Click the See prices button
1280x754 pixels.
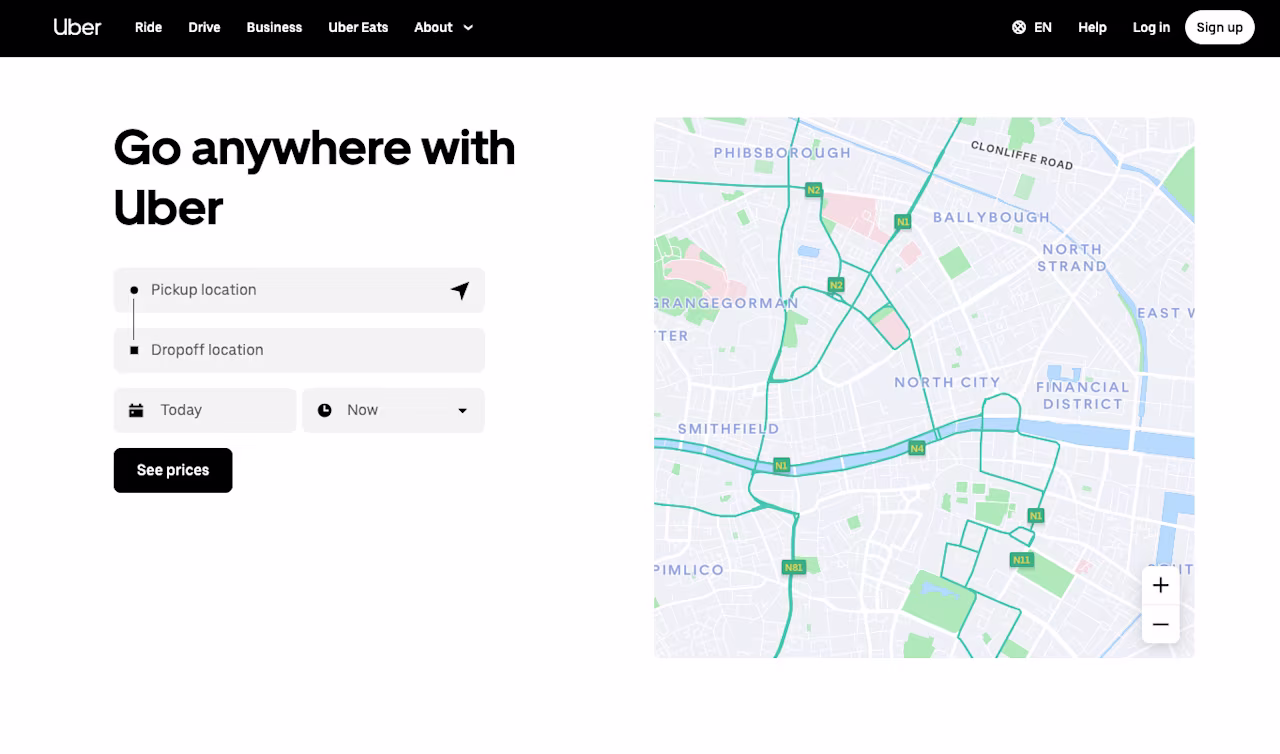(173, 470)
